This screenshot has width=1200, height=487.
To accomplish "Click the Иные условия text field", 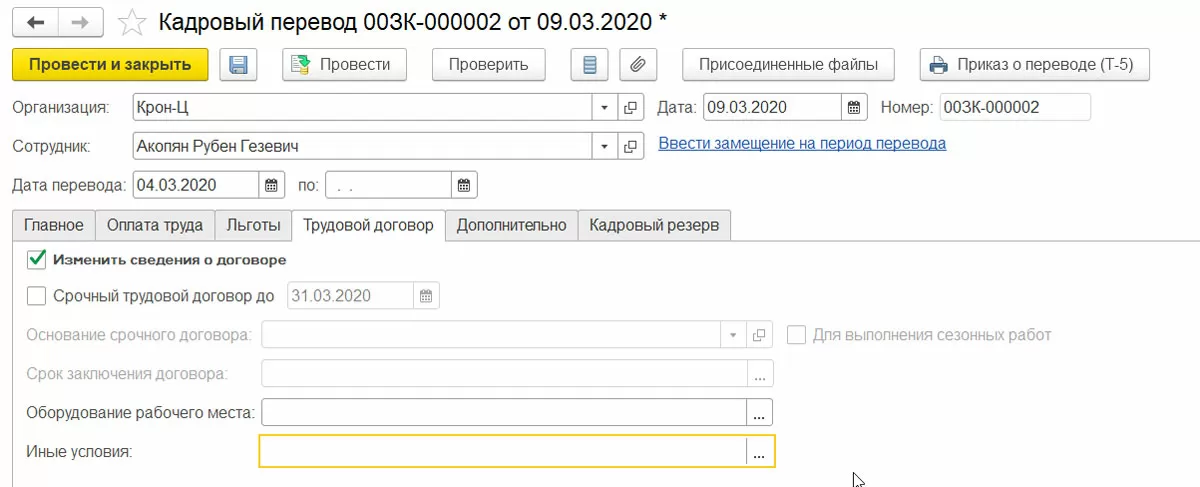I will (502, 452).
